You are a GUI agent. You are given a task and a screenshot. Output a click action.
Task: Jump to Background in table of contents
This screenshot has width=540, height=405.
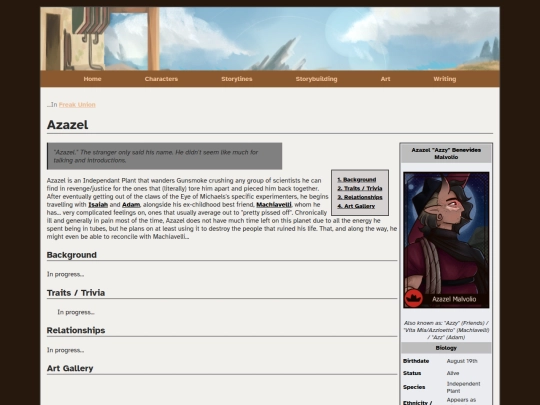(x=357, y=179)
